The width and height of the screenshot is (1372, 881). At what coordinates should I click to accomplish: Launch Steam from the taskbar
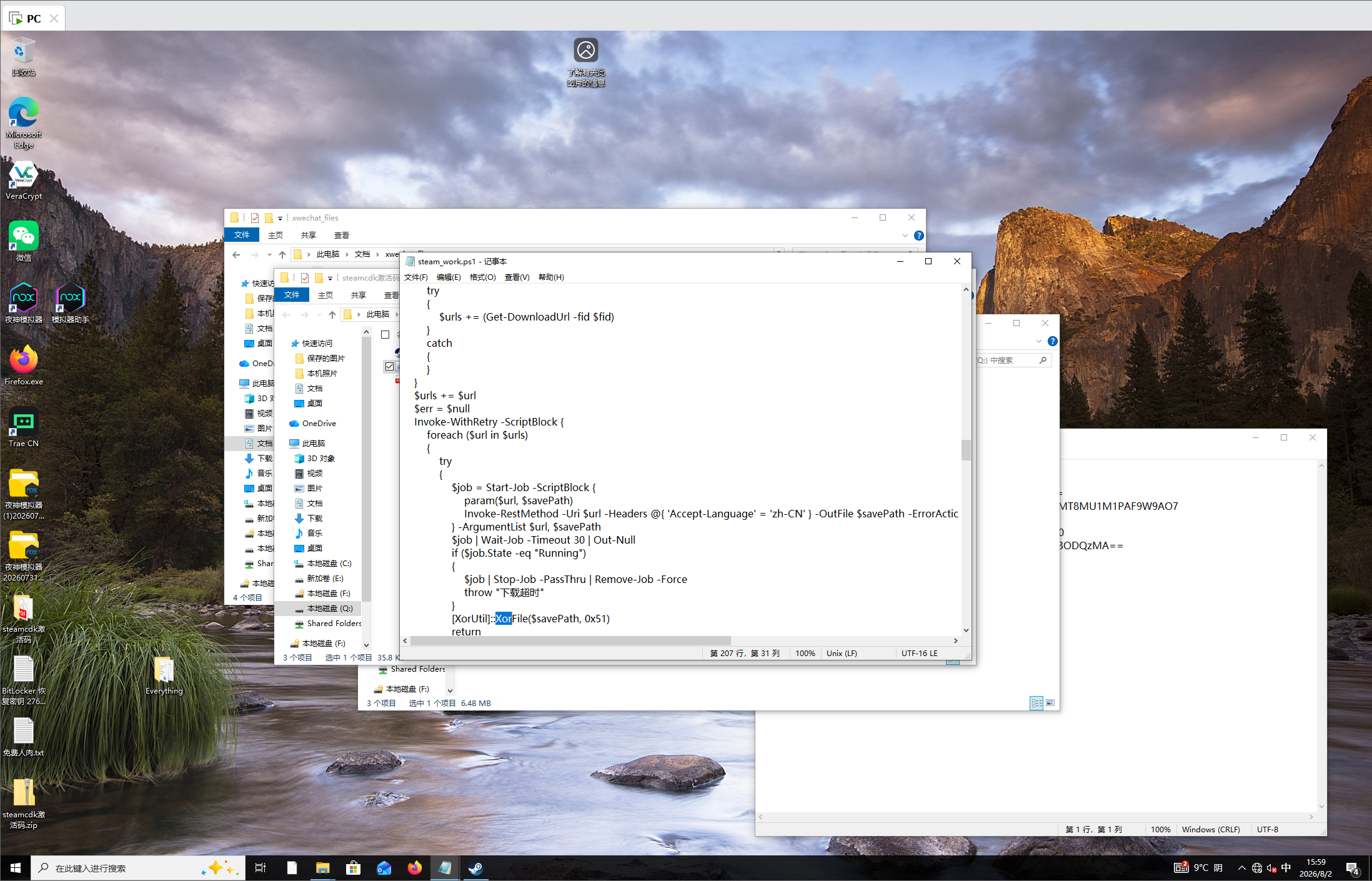[x=475, y=868]
